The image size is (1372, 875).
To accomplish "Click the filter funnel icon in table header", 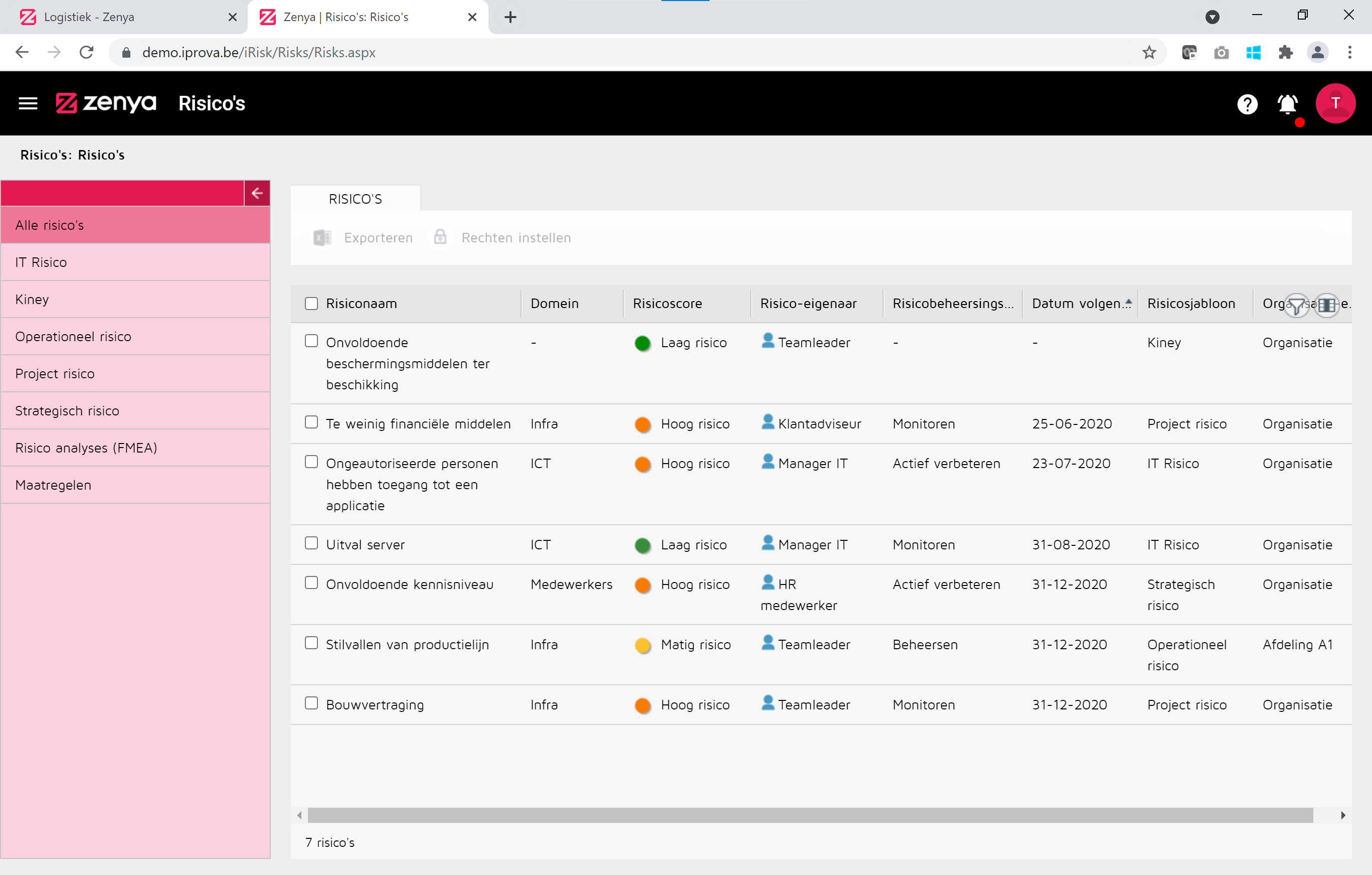I will coord(1296,305).
